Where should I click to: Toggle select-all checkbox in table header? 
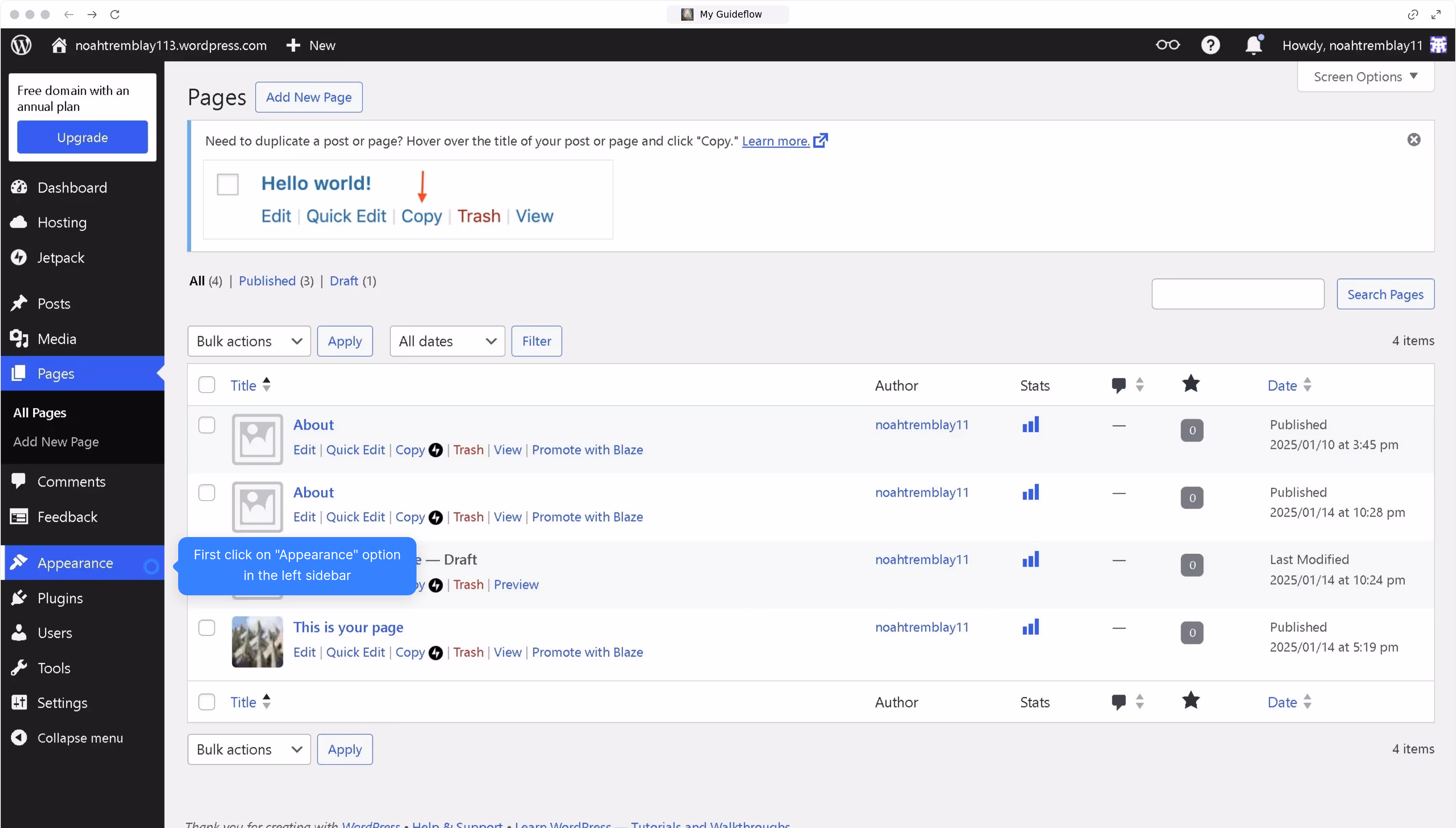[x=207, y=385]
